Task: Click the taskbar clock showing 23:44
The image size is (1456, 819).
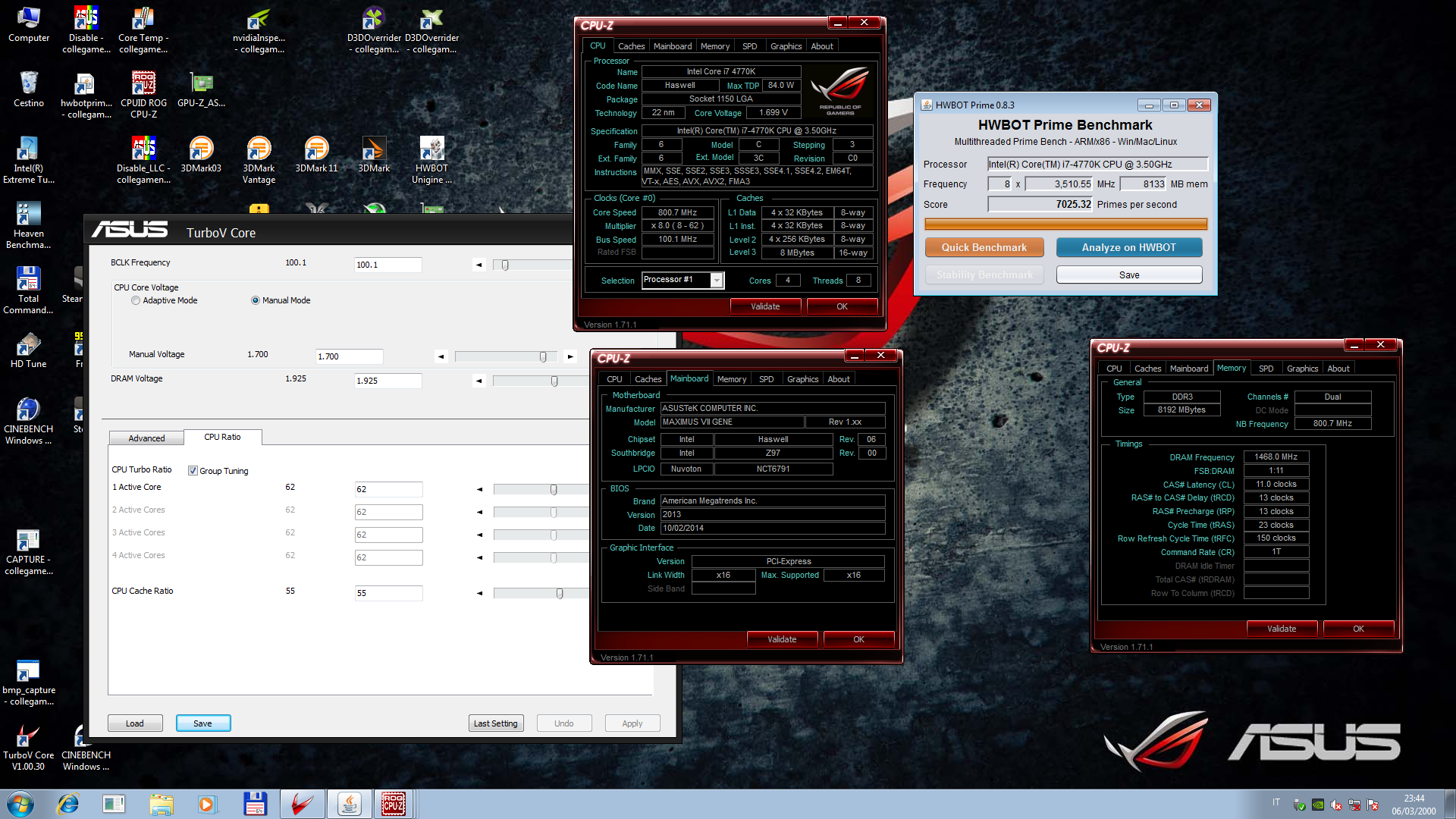Action: (1414, 805)
